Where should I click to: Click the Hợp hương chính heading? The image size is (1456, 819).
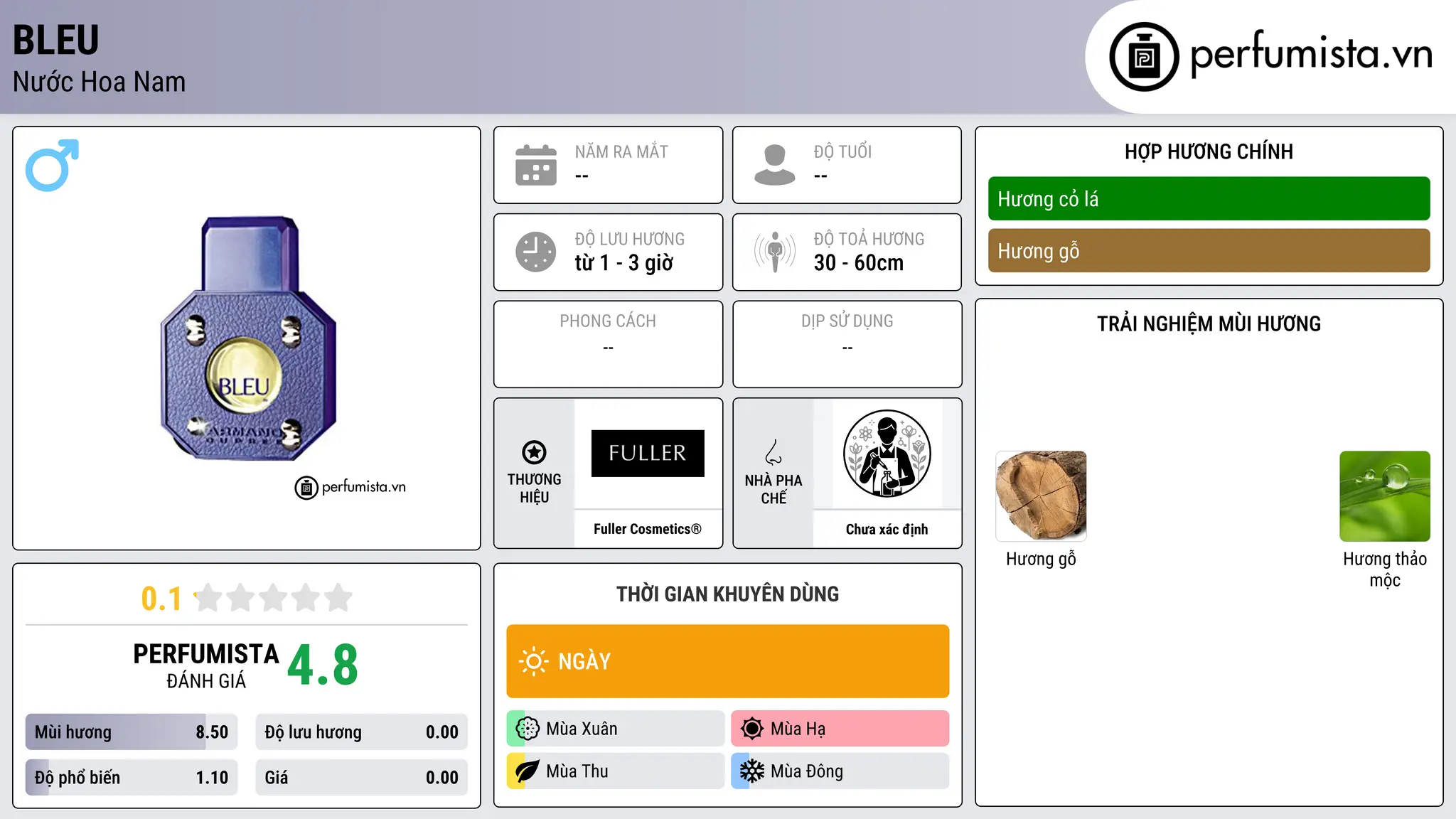[x=1209, y=151]
